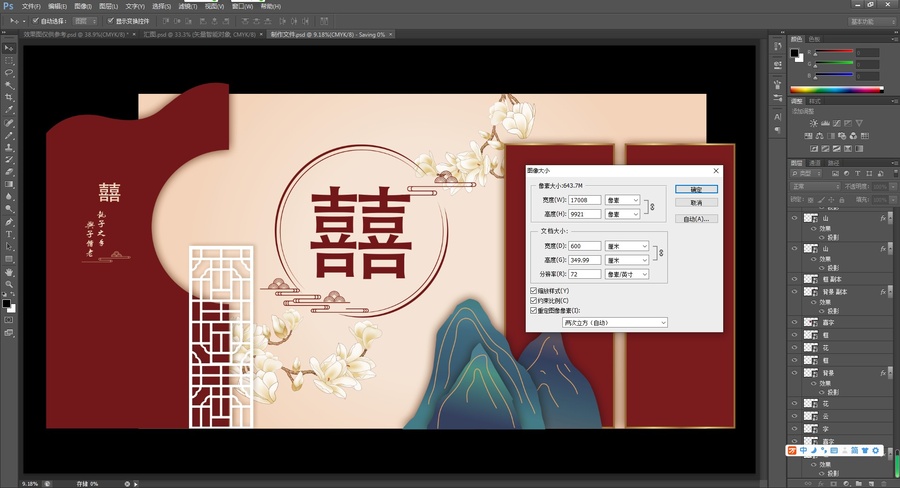Hide the 框 副本 layer using its eye icon
900x488 pixels.
coord(794,279)
